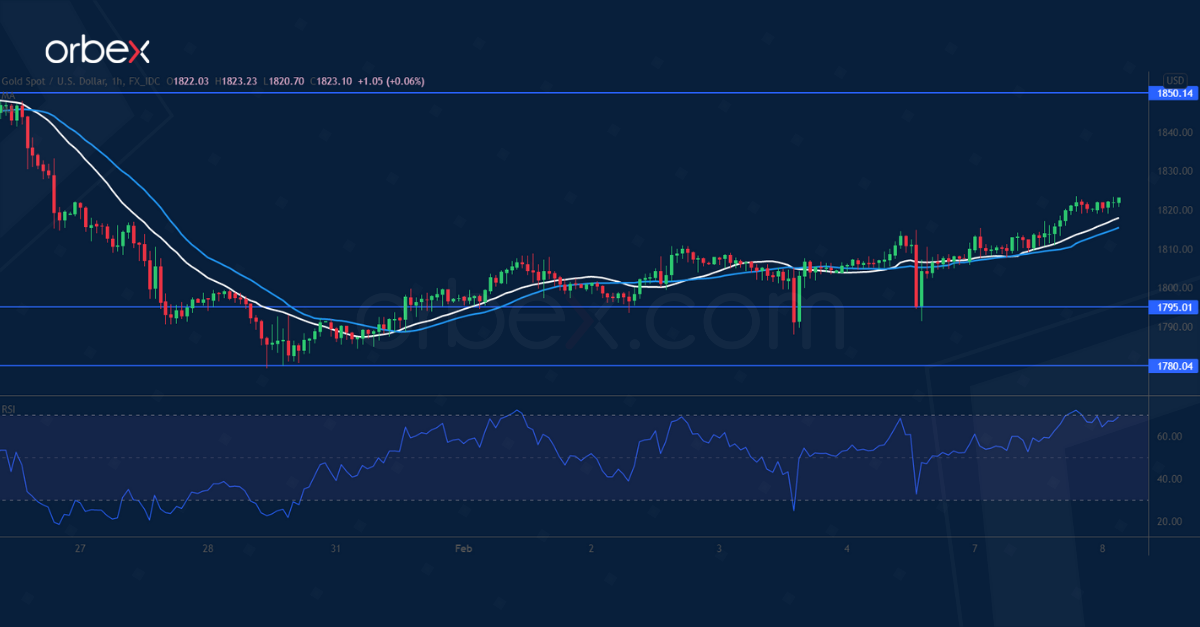Click the 20.00 tick on RSI axis

pyautogui.click(x=1172, y=522)
